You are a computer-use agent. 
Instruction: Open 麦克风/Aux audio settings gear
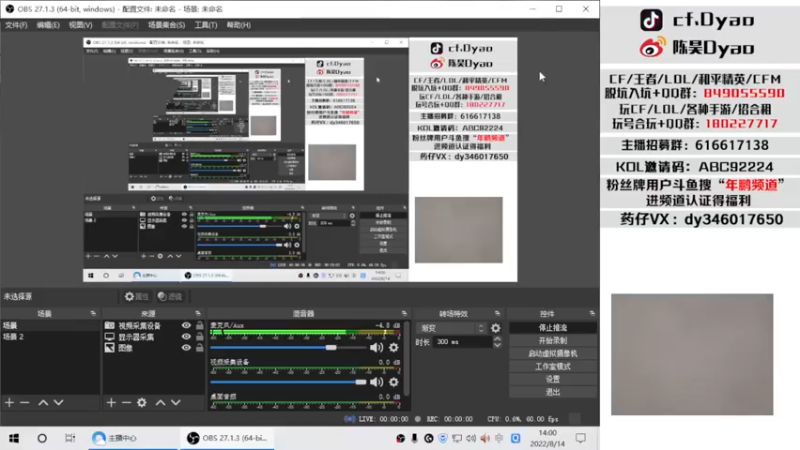(x=394, y=347)
